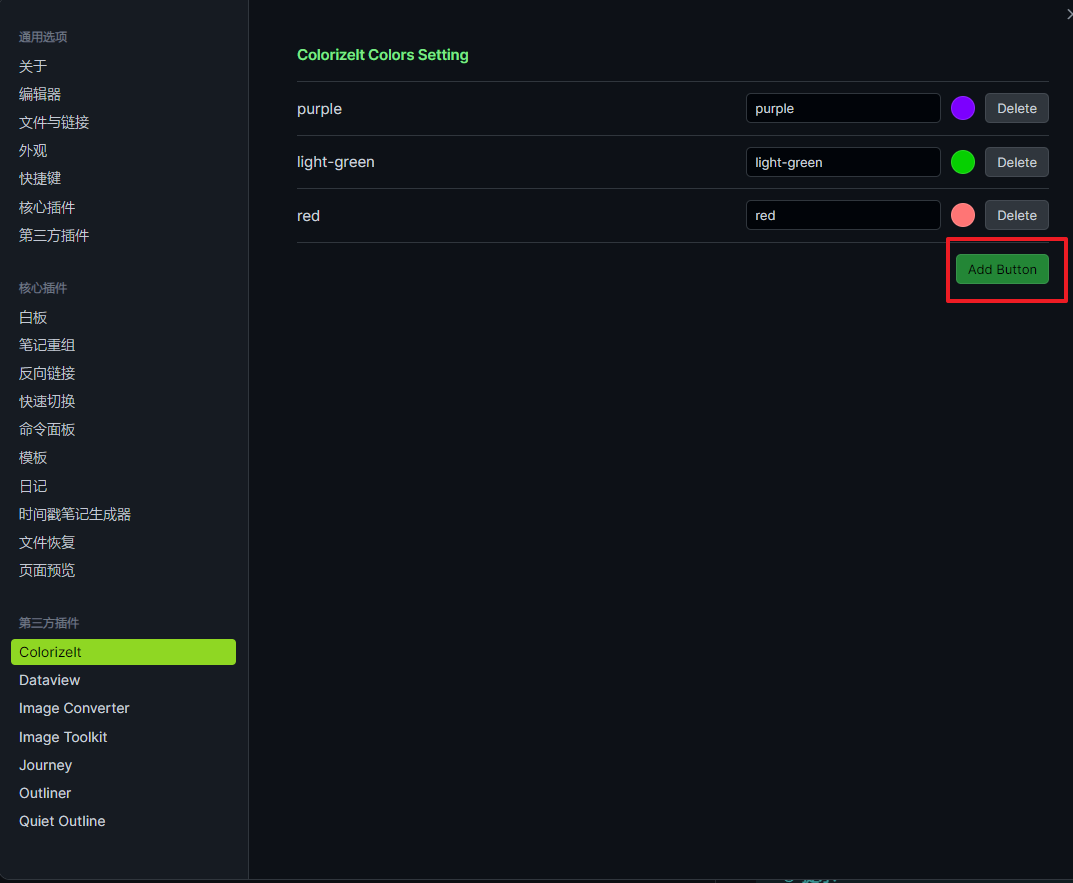This screenshot has height=883, width=1073.
Task: Delete the purple color entry
Action: click(x=1016, y=108)
